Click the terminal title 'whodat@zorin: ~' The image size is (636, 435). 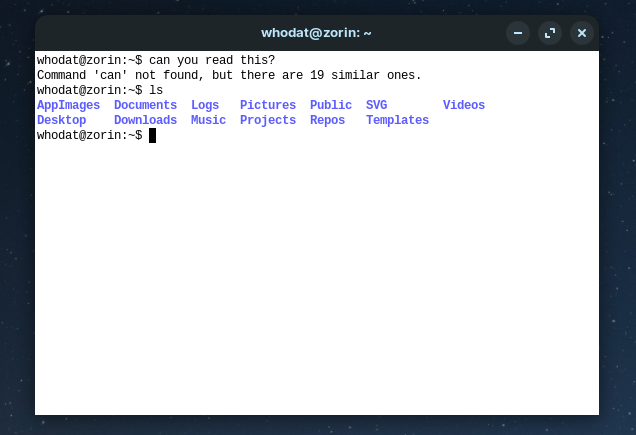point(316,33)
